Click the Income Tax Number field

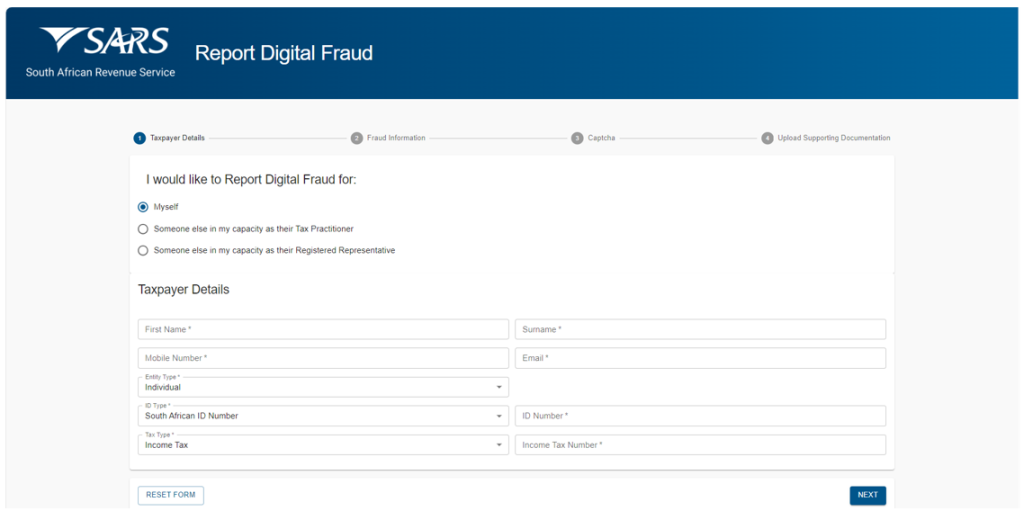700,445
